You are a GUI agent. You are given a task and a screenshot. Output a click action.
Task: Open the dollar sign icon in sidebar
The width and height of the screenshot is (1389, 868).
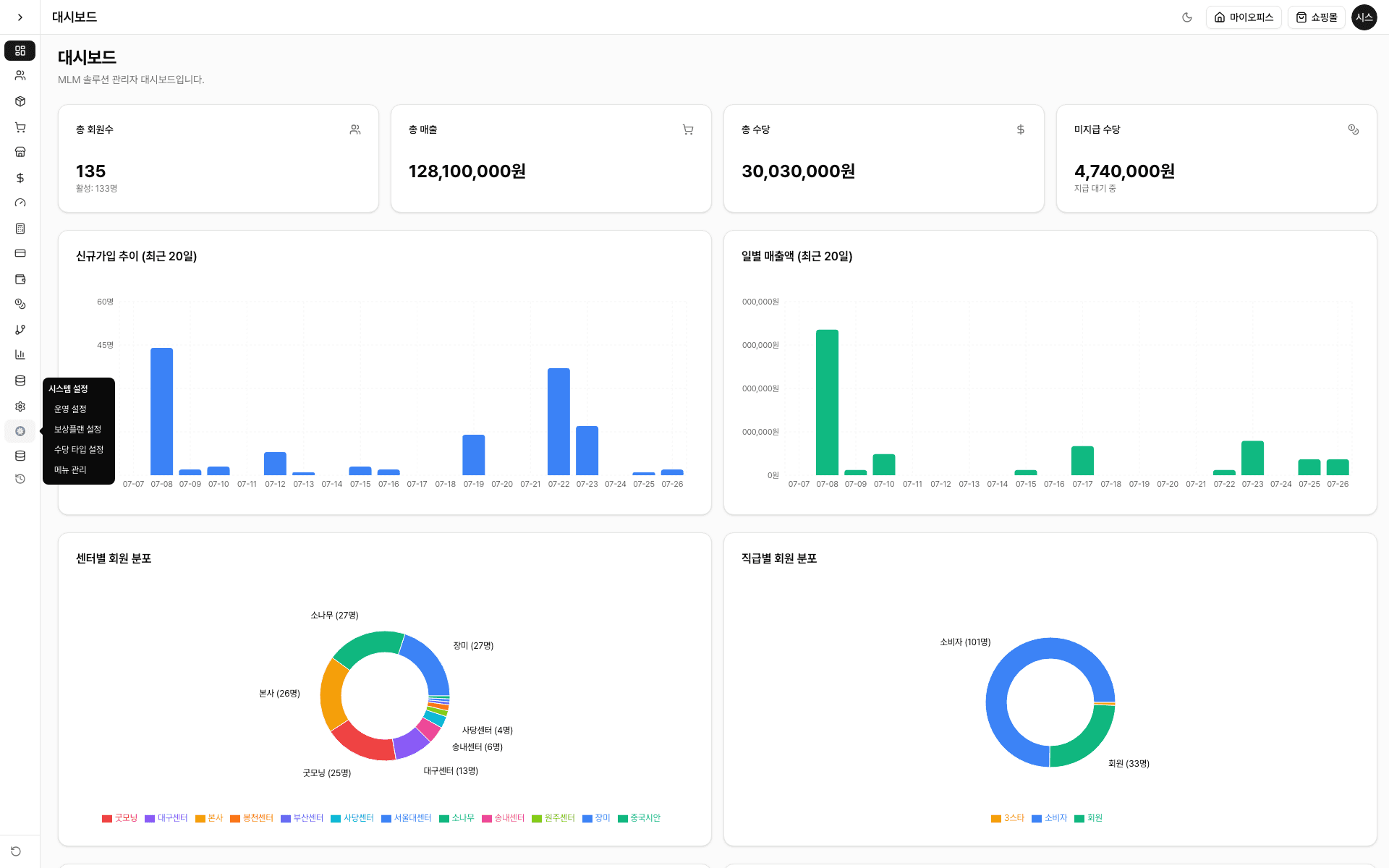[20, 178]
